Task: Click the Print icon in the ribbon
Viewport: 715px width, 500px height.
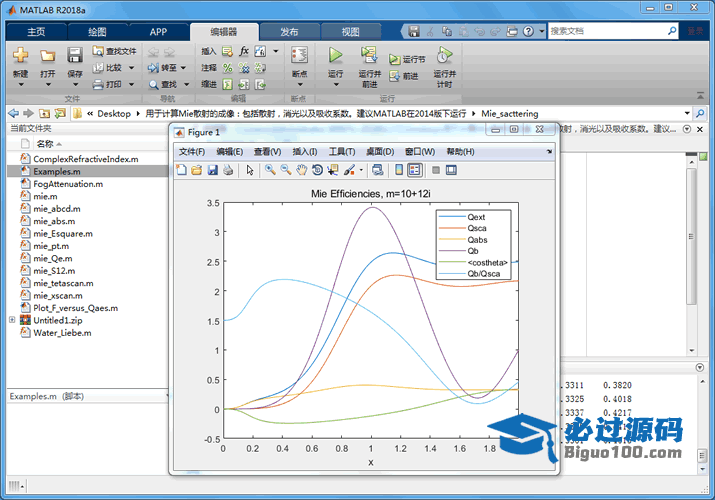Action: [x=98, y=84]
